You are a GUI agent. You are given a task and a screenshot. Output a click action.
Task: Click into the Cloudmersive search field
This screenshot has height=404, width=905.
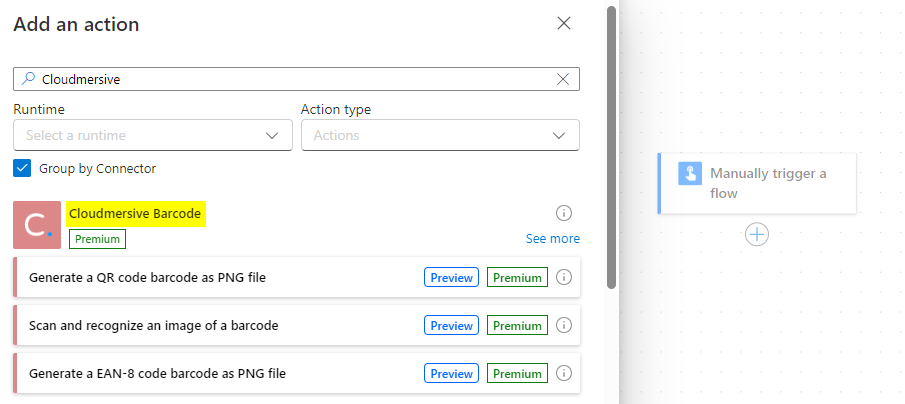(296, 79)
